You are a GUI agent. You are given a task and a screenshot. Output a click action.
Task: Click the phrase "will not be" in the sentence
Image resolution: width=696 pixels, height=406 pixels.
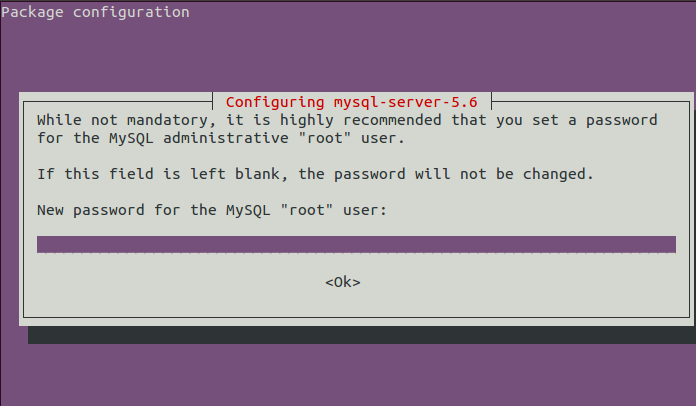[464, 174]
